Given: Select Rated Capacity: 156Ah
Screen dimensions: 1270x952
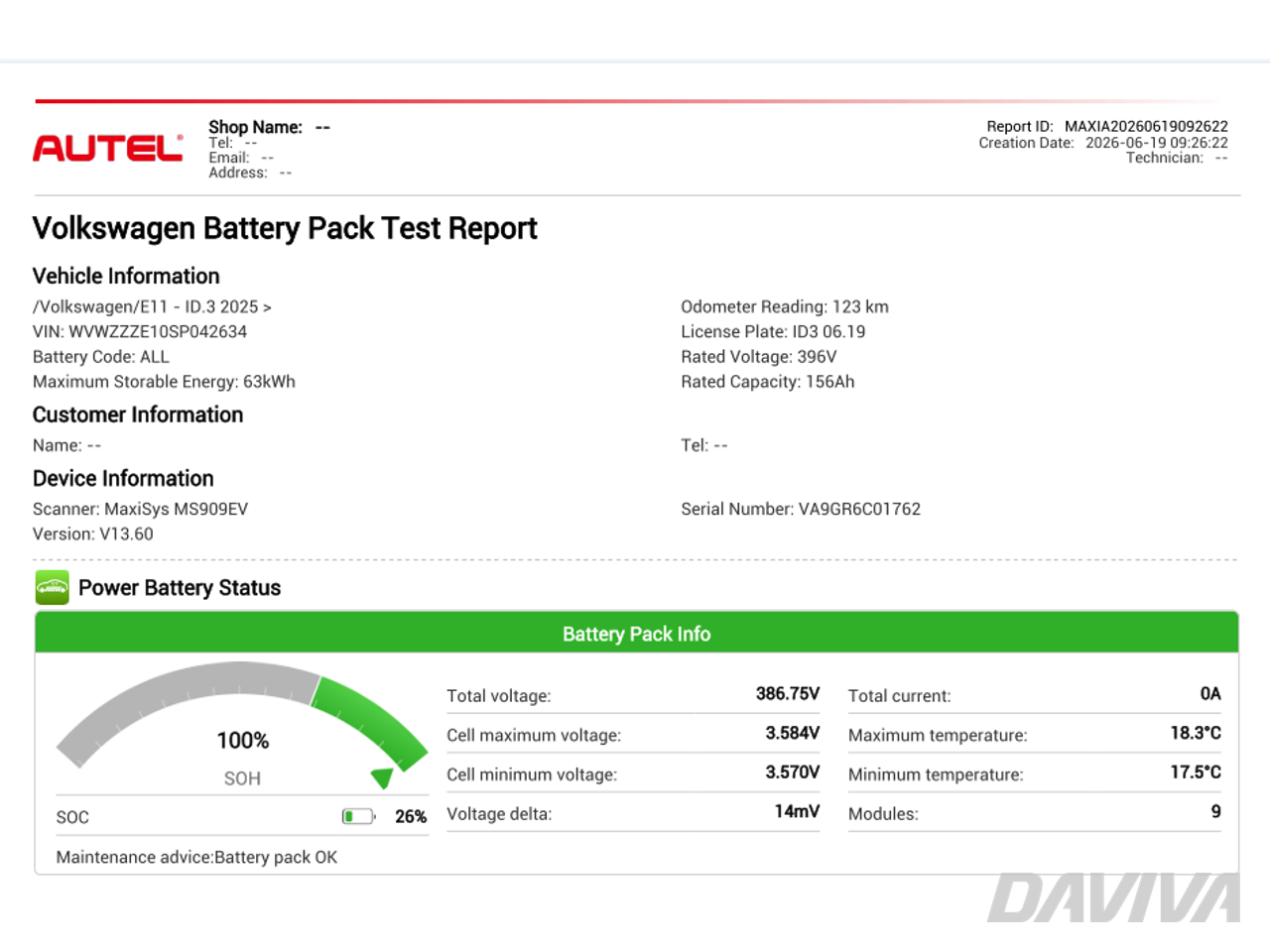Looking at the screenshot, I should tap(768, 382).
